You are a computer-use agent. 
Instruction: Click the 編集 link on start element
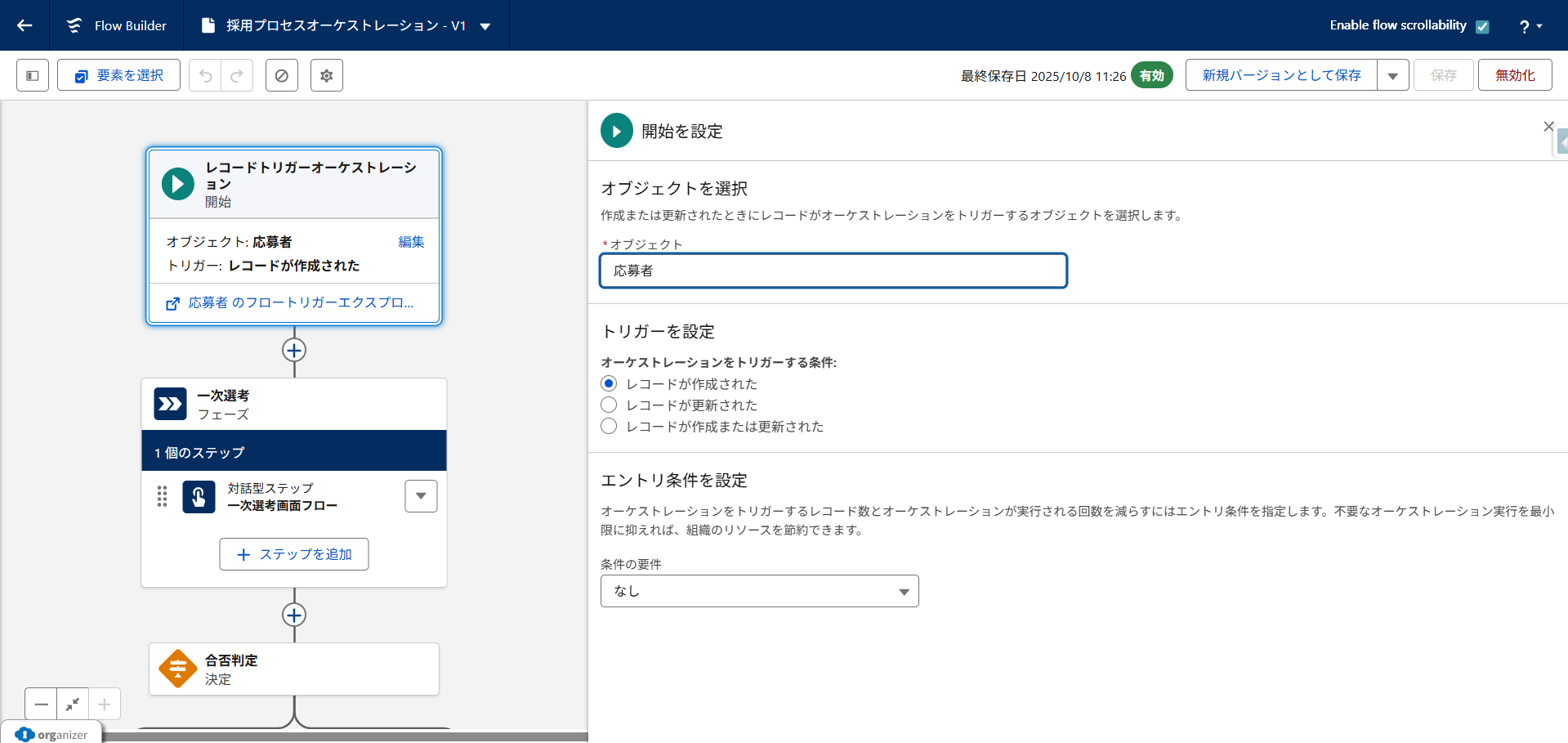(411, 242)
